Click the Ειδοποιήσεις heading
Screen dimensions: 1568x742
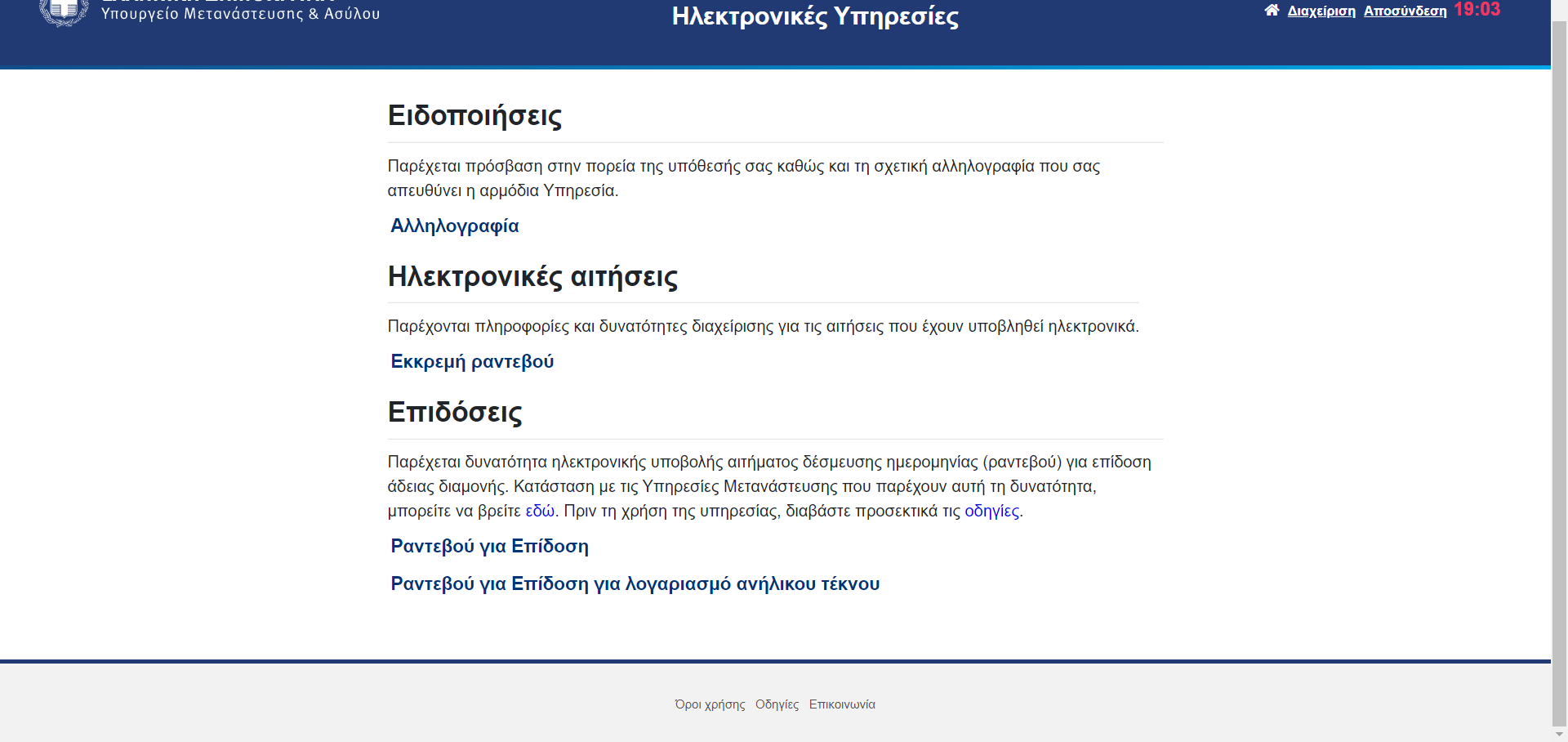coord(474,116)
